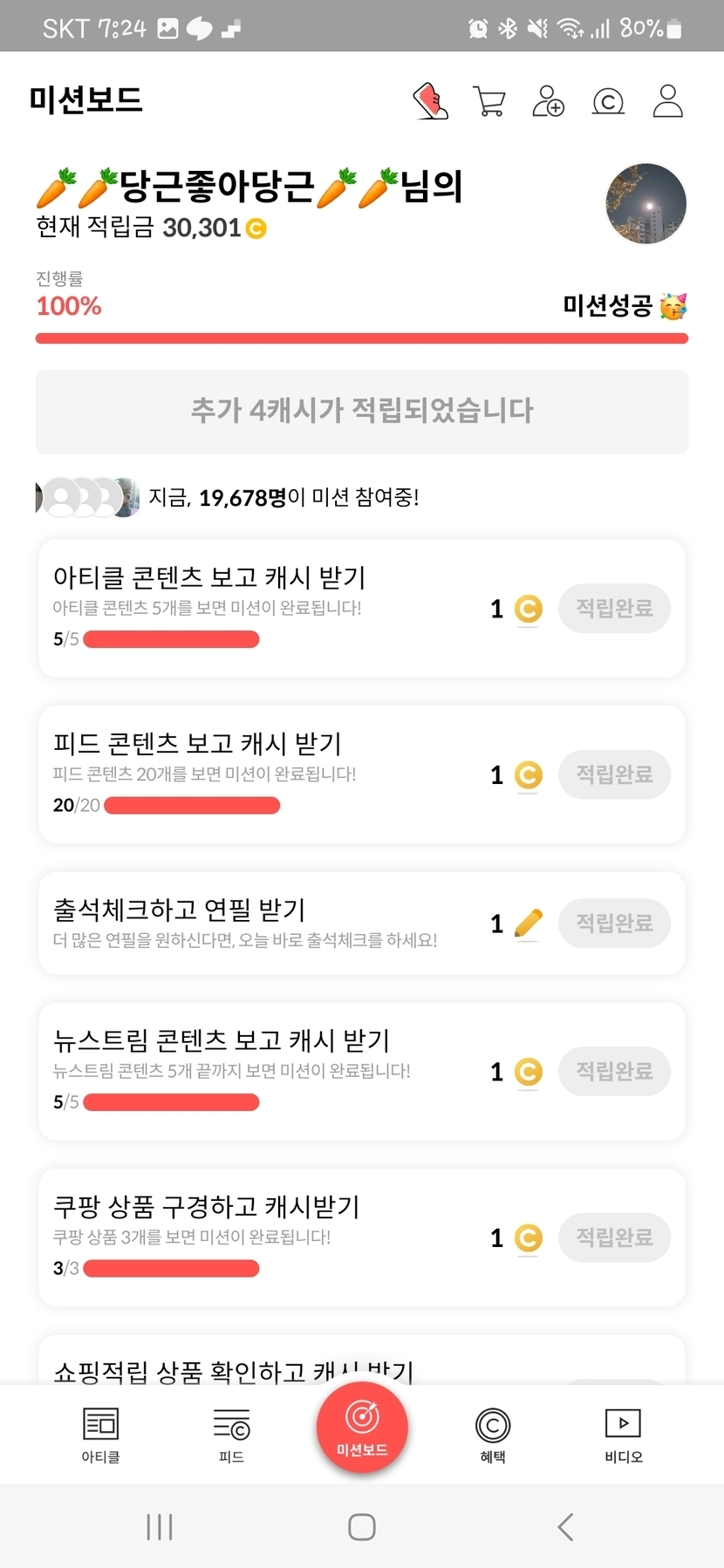Tap coin icon on Coupang product mission
724x1568 pixels.
(x=528, y=1237)
